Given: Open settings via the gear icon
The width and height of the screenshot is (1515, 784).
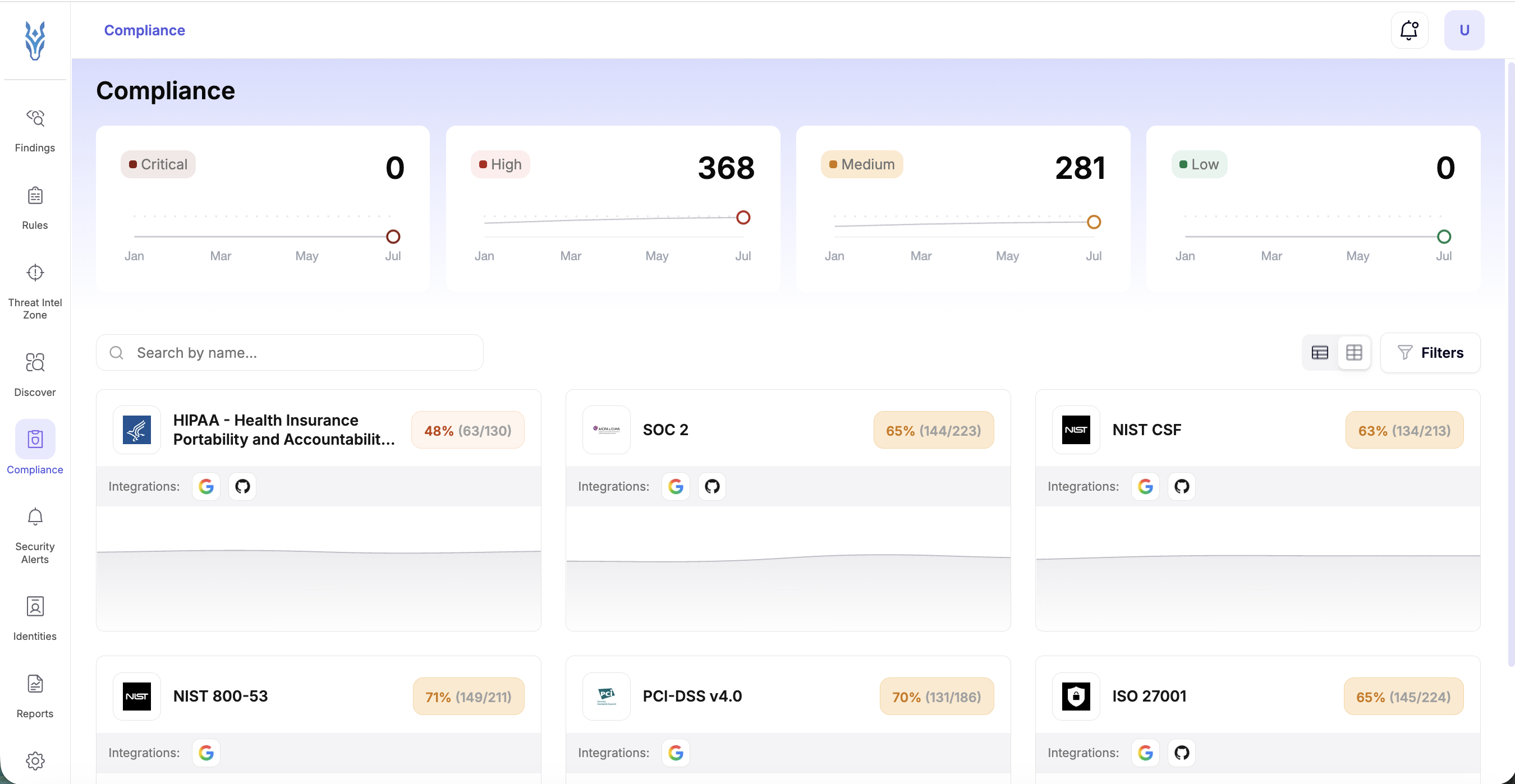Looking at the screenshot, I should click(35, 761).
